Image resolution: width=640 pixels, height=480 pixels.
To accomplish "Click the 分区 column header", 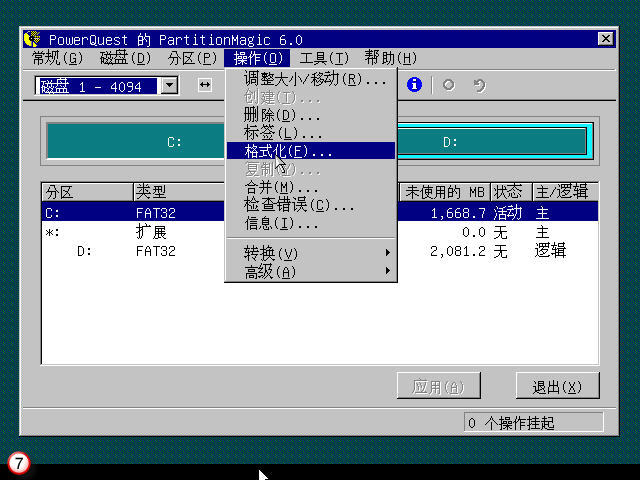I will tap(87, 191).
